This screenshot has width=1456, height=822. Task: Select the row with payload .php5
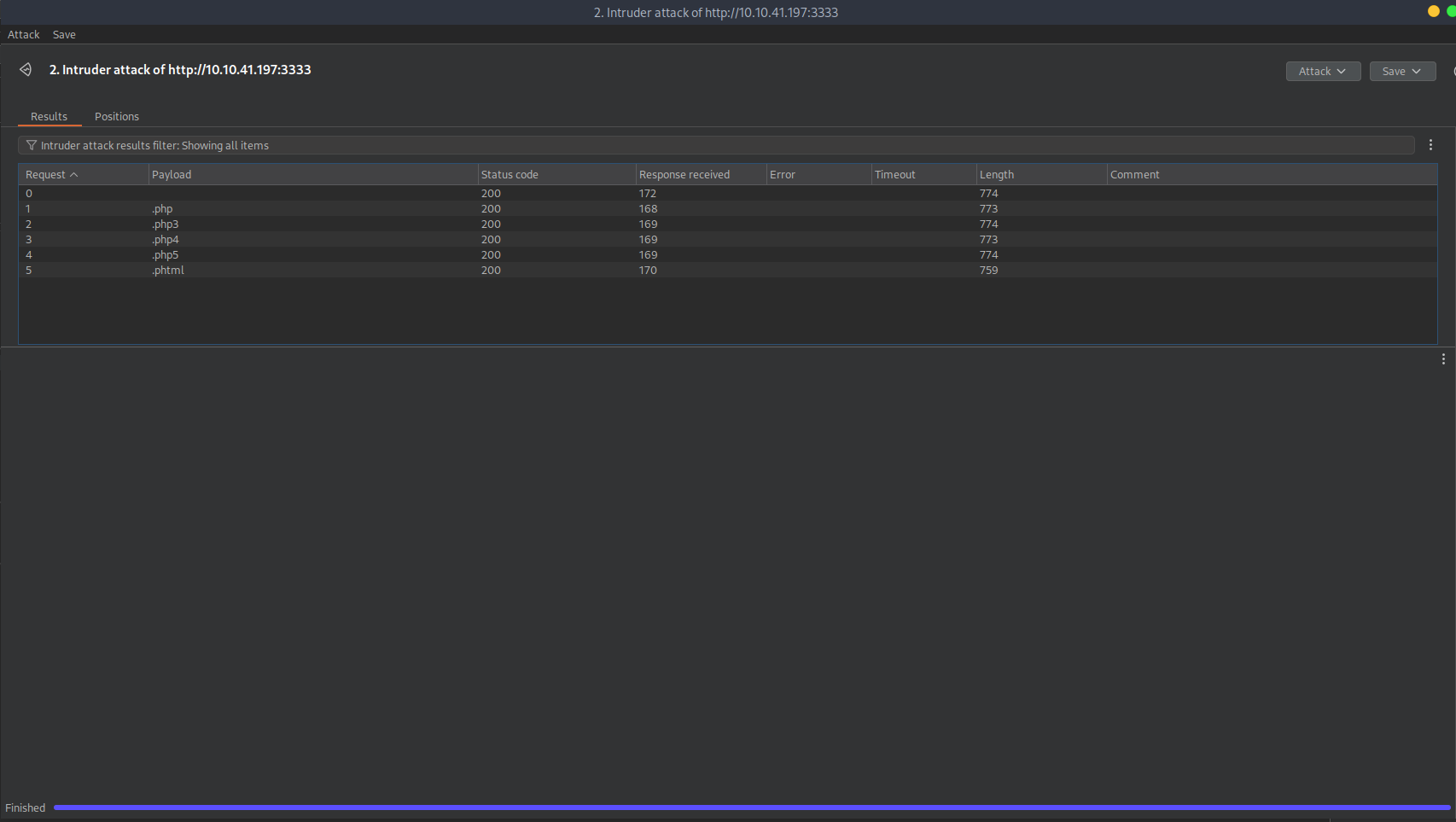pyautogui.click(x=727, y=254)
